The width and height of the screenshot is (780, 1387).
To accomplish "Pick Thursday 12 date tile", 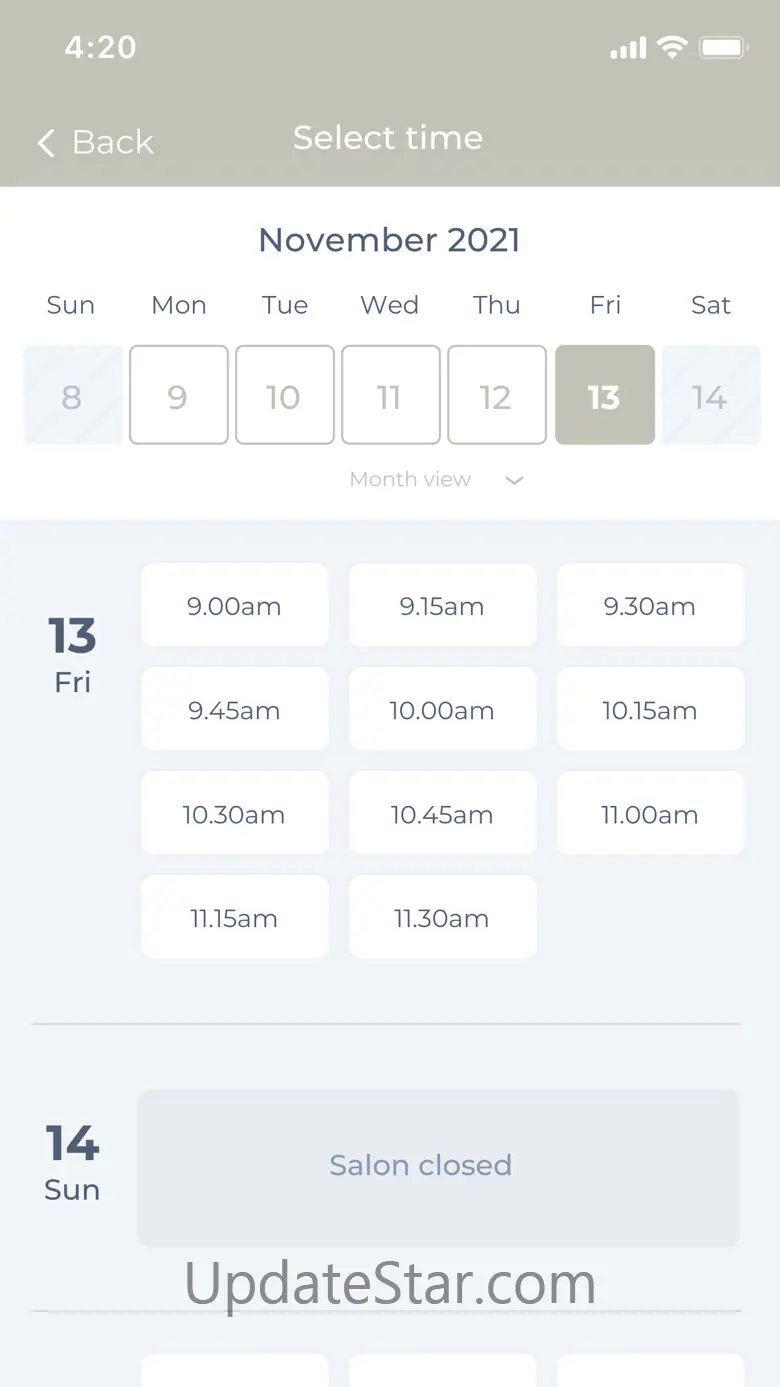I will point(496,395).
